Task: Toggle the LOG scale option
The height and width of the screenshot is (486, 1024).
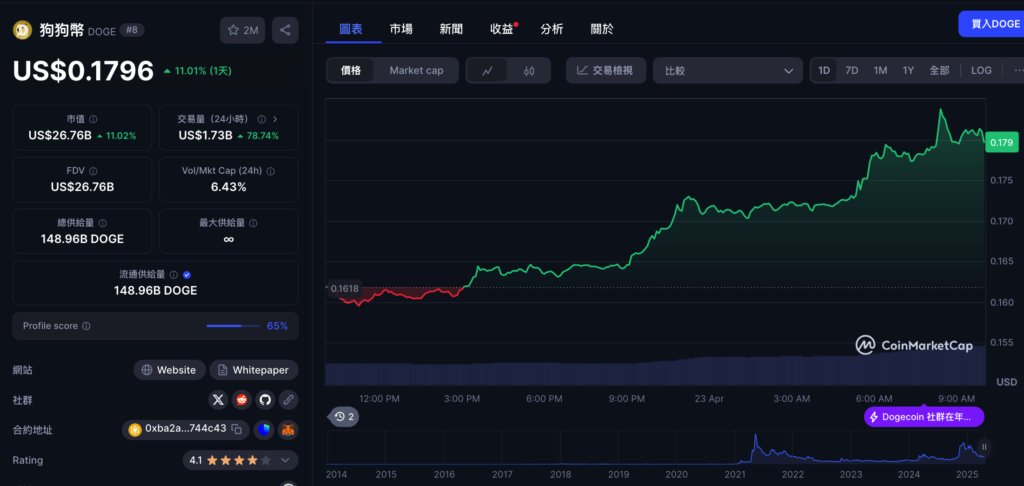Action: coord(981,71)
